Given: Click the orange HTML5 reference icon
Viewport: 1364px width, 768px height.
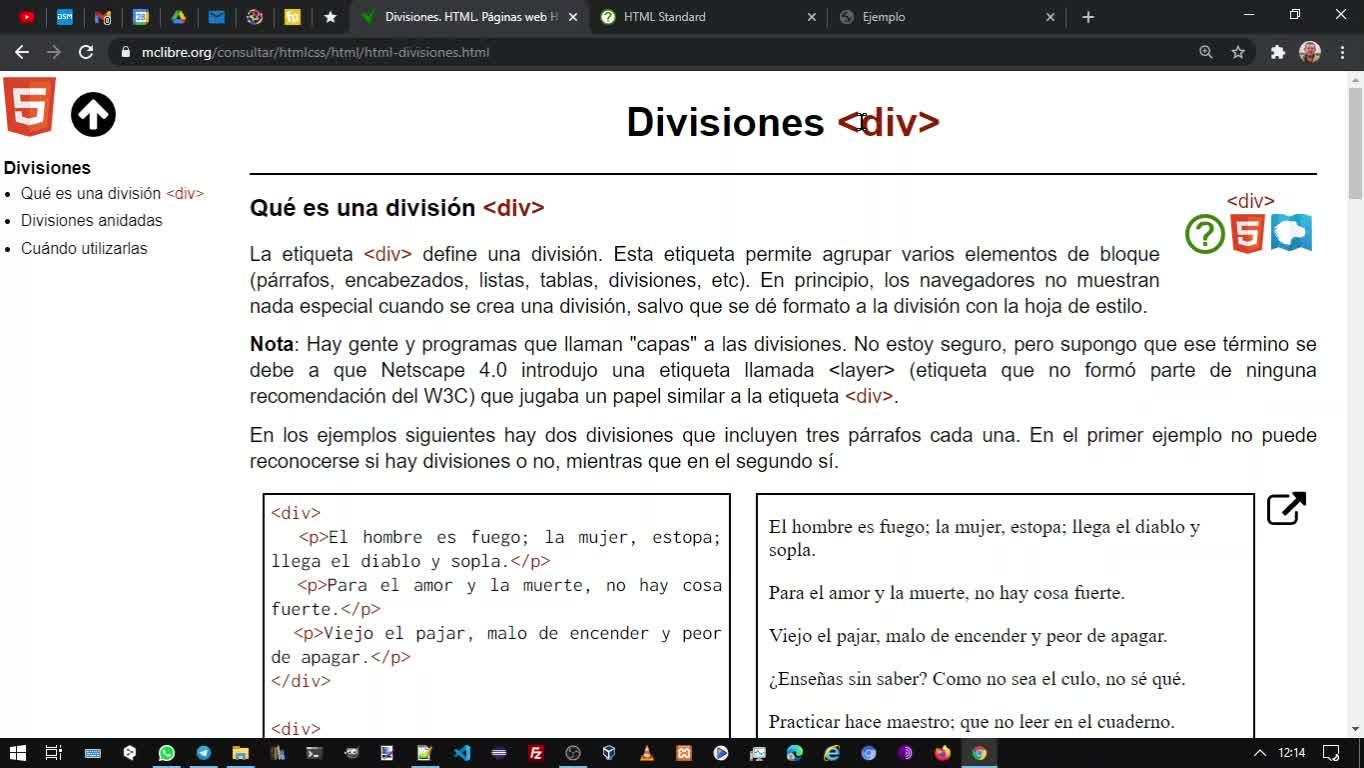Looking at the screenshot, I should pos(1247,234).
